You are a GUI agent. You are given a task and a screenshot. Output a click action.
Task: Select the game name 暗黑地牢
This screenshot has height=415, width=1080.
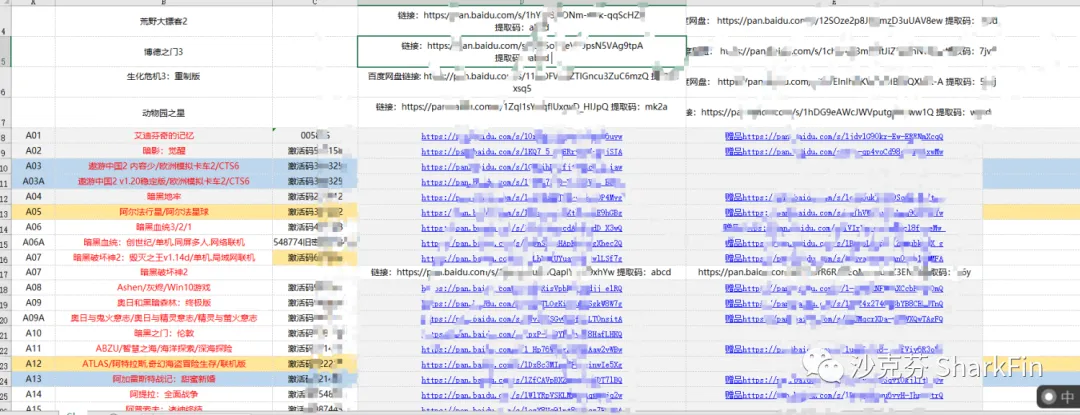point(164,197)
